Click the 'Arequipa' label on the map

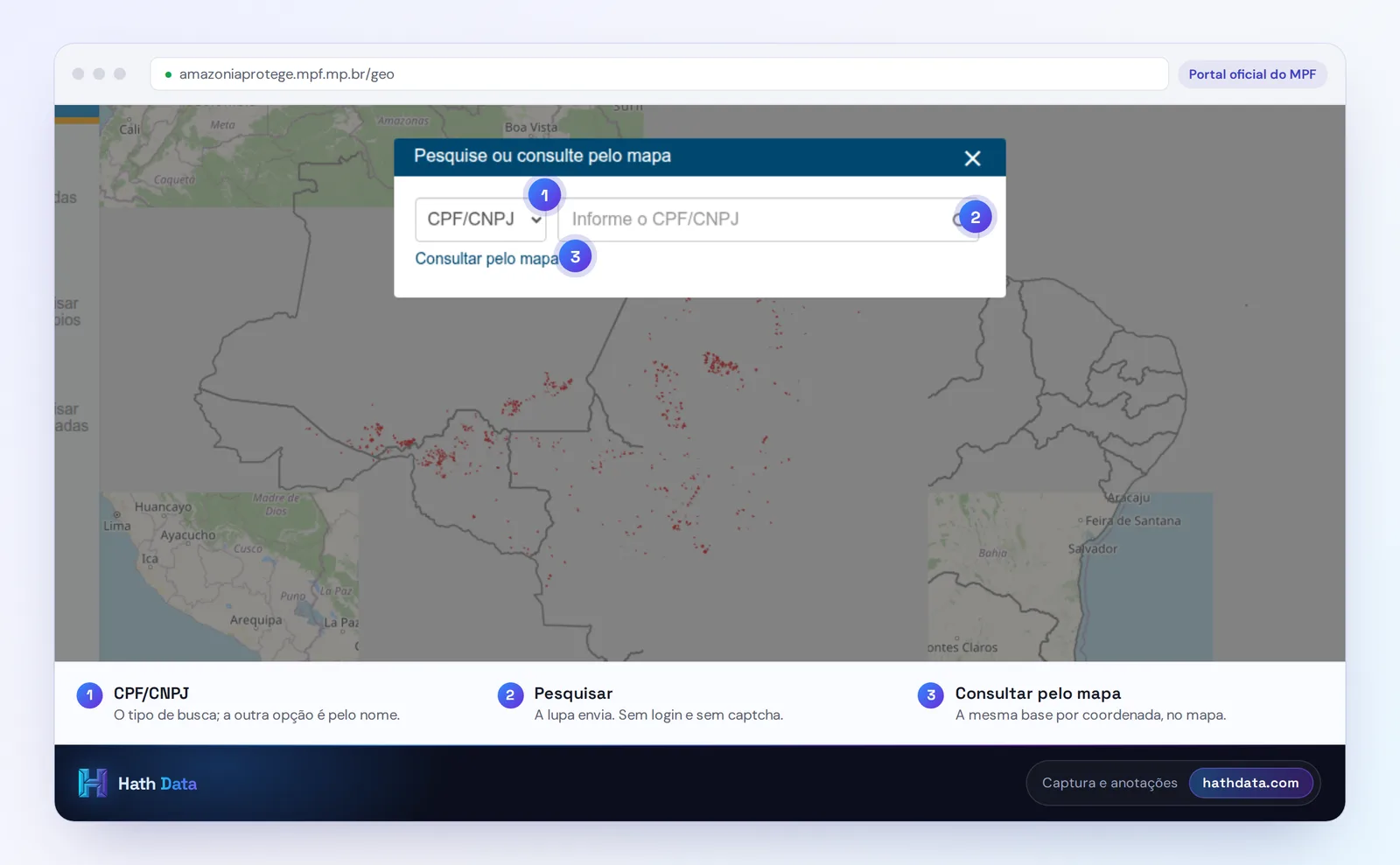point(256,620)
